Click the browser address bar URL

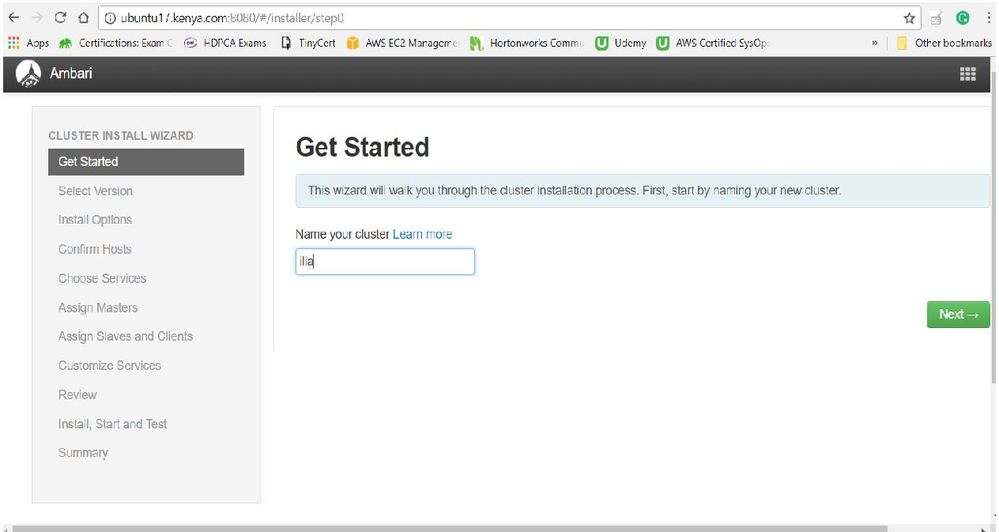click(x=233, y=18)
